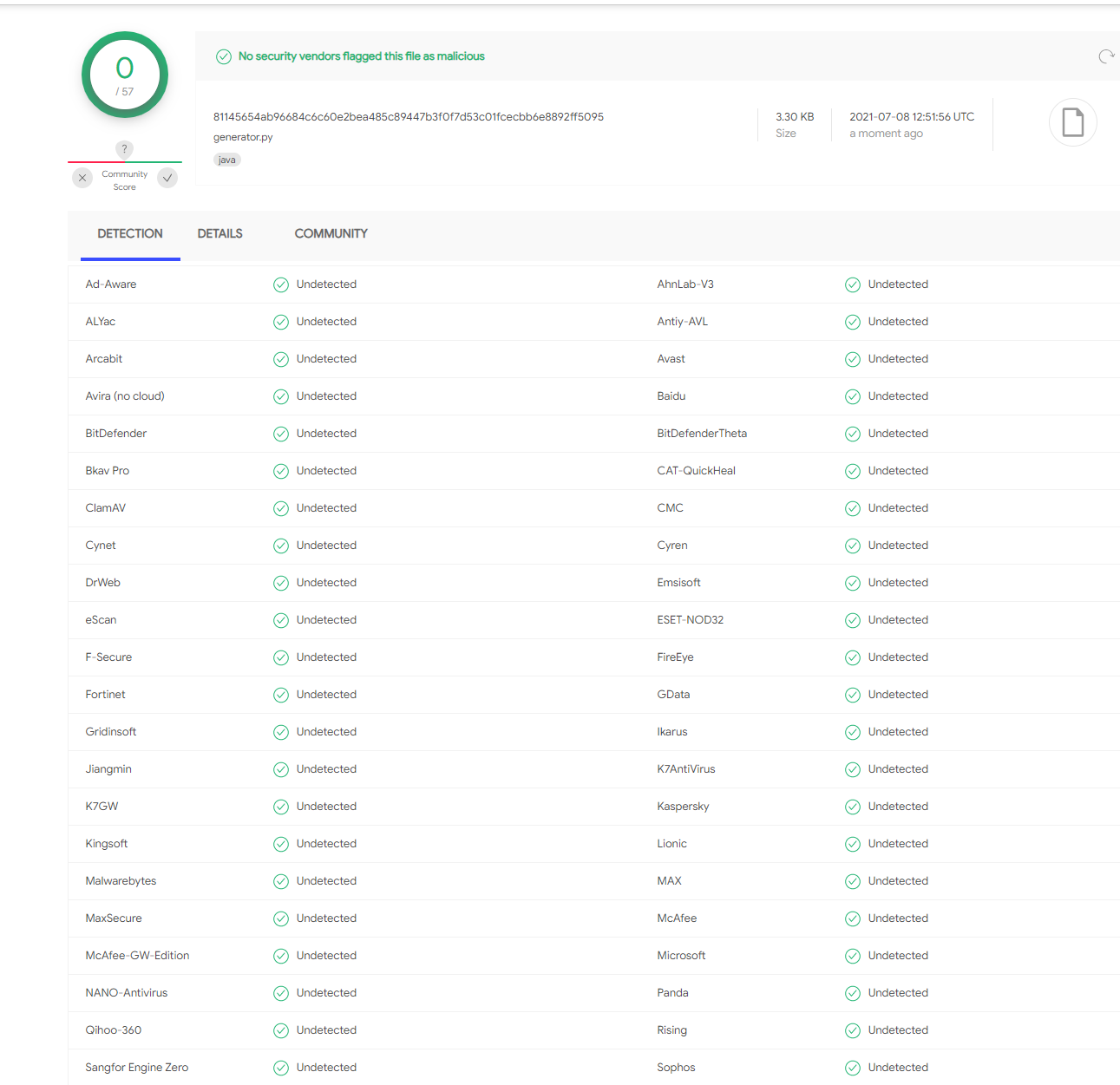Click the green checkmark in the banner message

[224, 56]
